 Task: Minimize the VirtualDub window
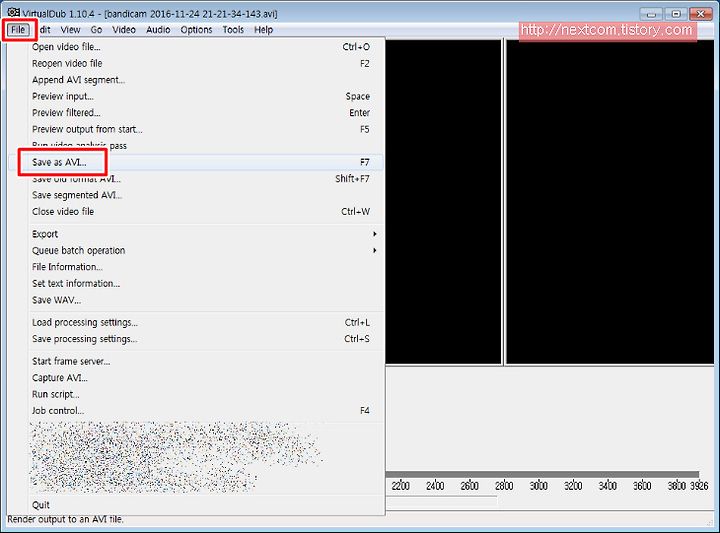pyautogui.click(x=651, y=14)
